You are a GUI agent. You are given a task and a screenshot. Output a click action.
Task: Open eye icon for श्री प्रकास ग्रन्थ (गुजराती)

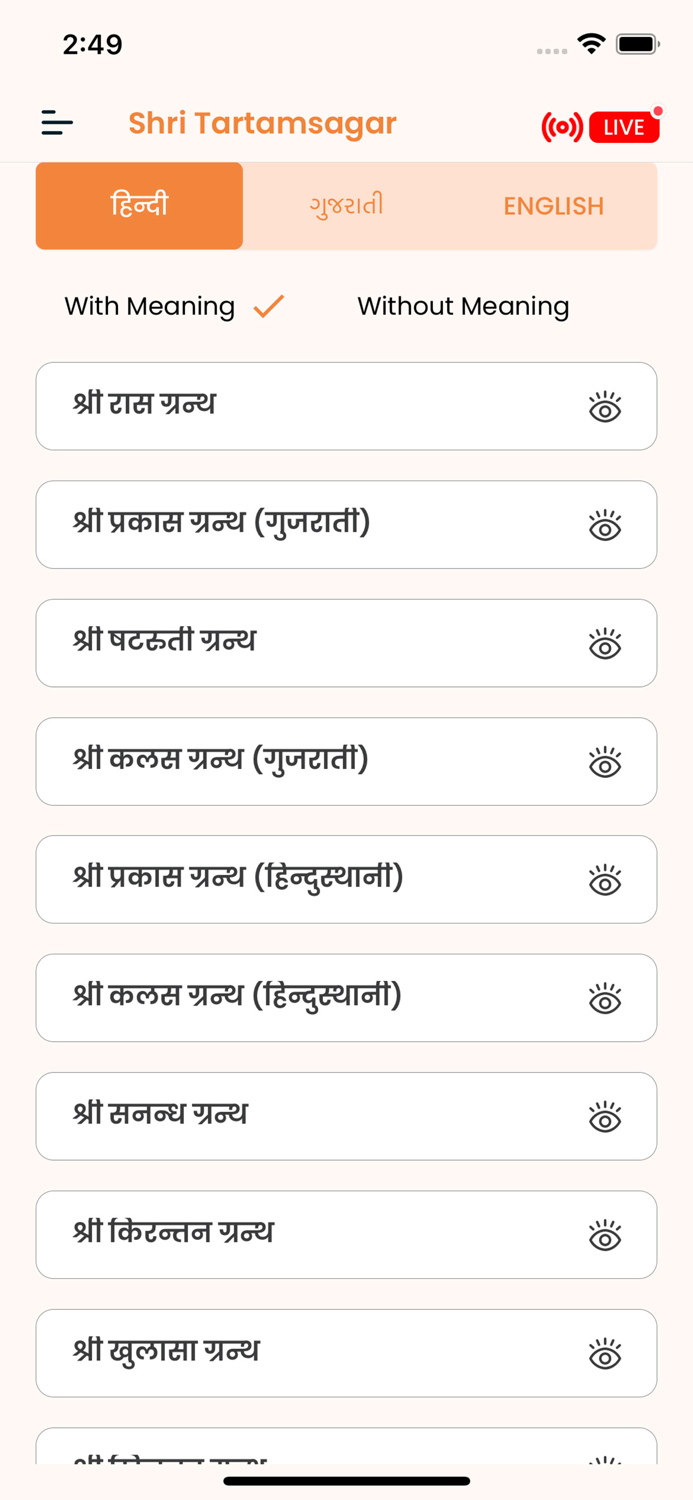pos(605,525)
